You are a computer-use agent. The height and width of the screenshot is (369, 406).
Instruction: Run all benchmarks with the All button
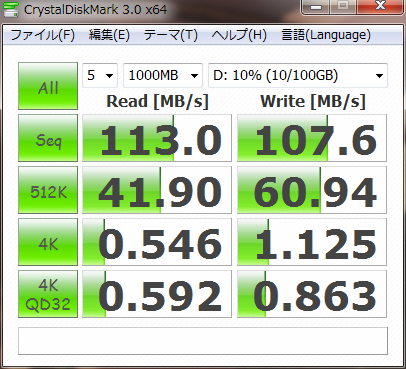tap(48, 86)
